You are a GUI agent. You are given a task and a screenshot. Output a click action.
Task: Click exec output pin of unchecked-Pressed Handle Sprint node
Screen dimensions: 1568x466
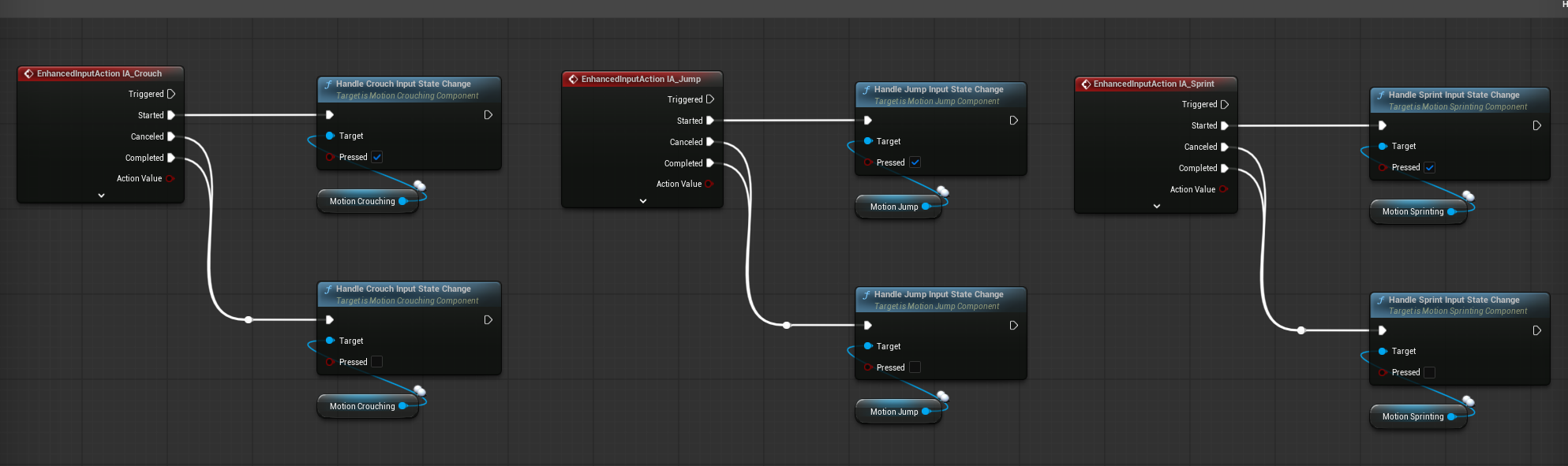(1537, 330)
